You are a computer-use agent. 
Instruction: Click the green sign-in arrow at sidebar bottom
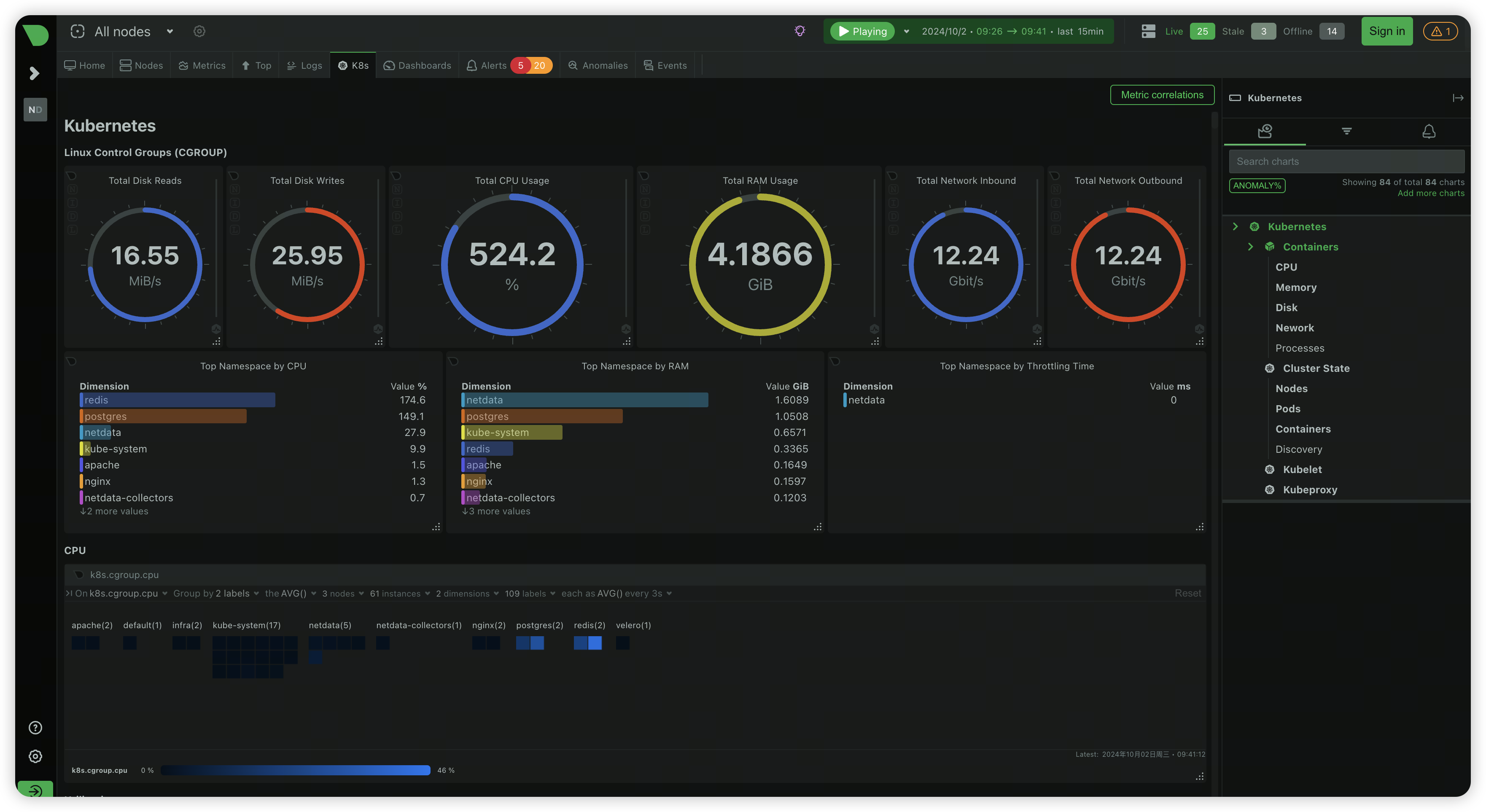35,790
